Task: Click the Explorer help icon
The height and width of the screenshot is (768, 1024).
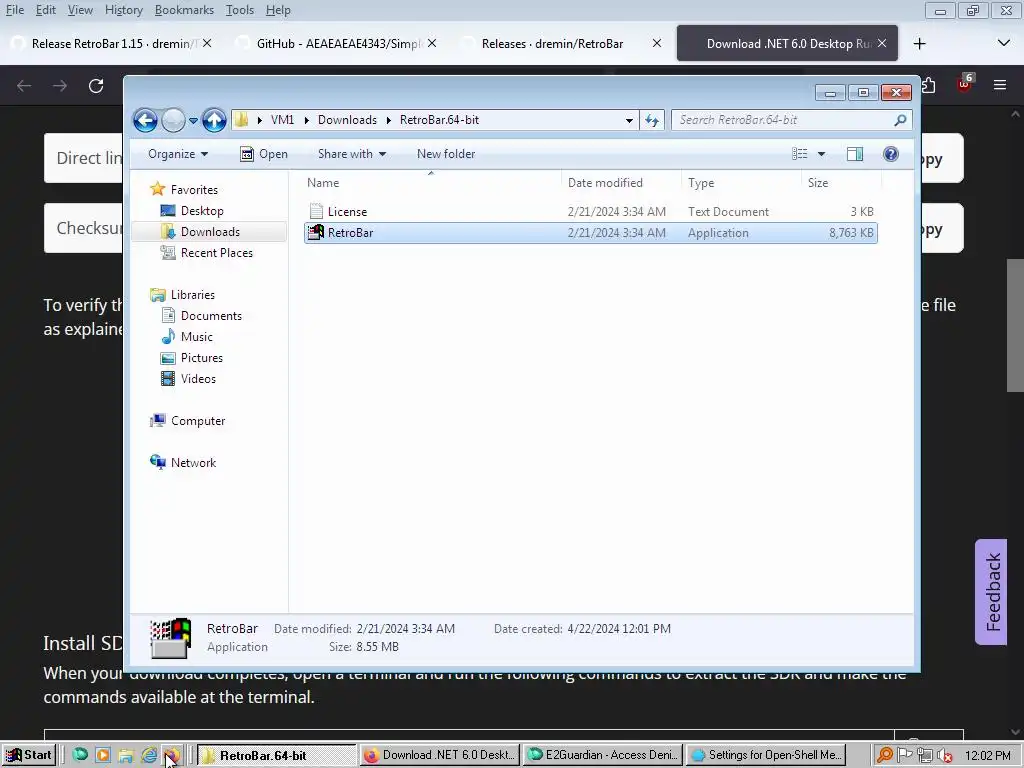Action: (x=890, y=154)
